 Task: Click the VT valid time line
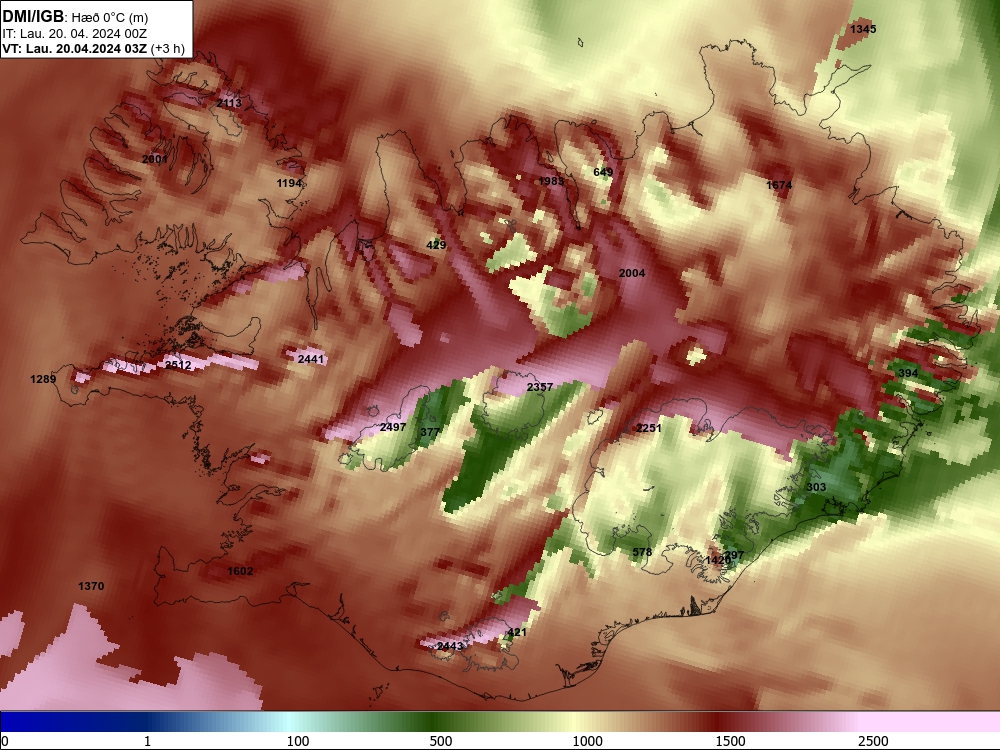[x=93, y=49]
